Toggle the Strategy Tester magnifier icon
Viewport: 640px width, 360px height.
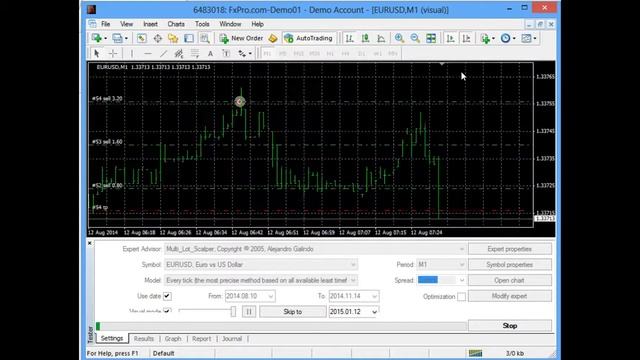(205, 38)
